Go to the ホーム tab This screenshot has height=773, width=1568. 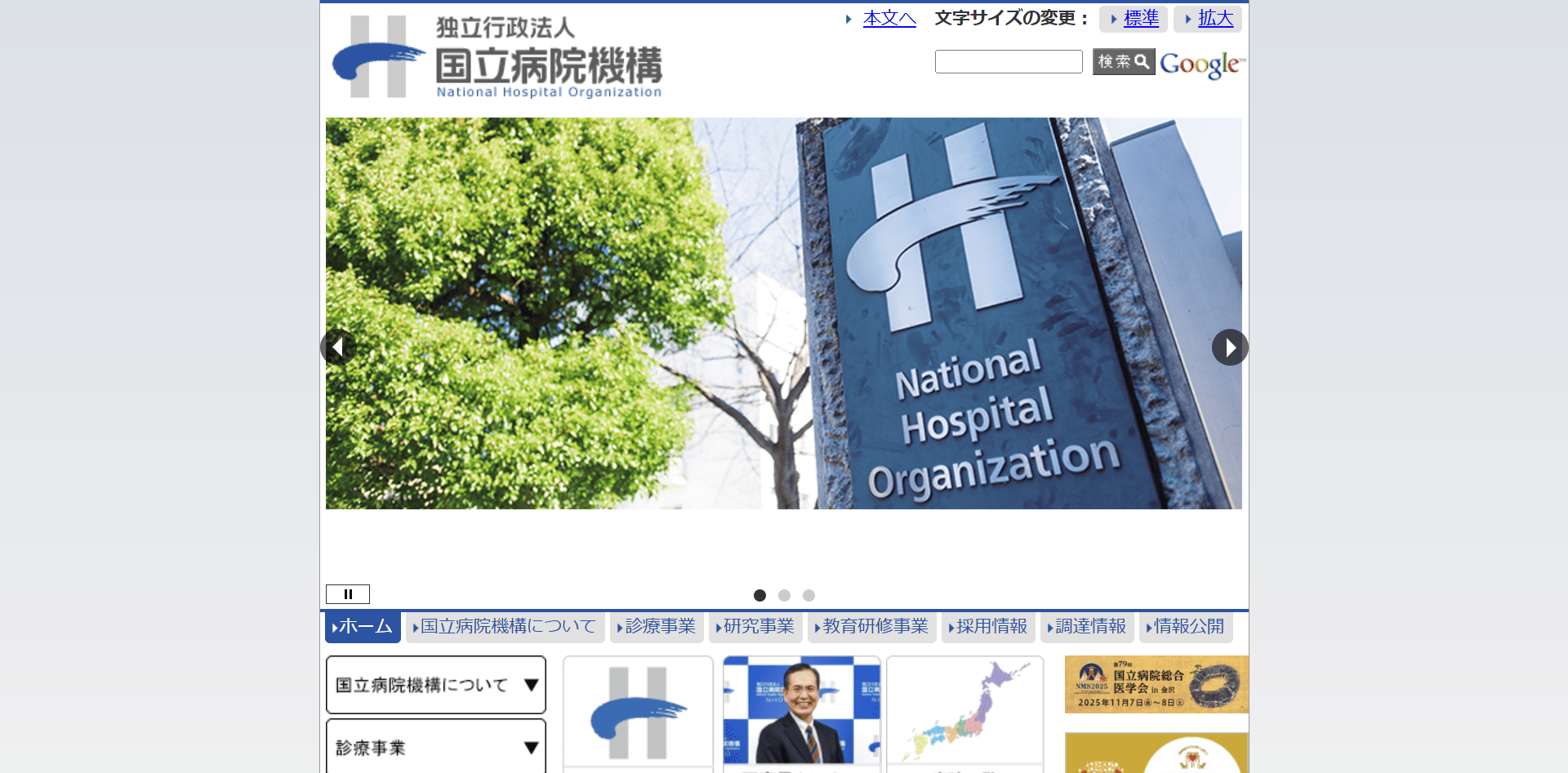[362, 627]
